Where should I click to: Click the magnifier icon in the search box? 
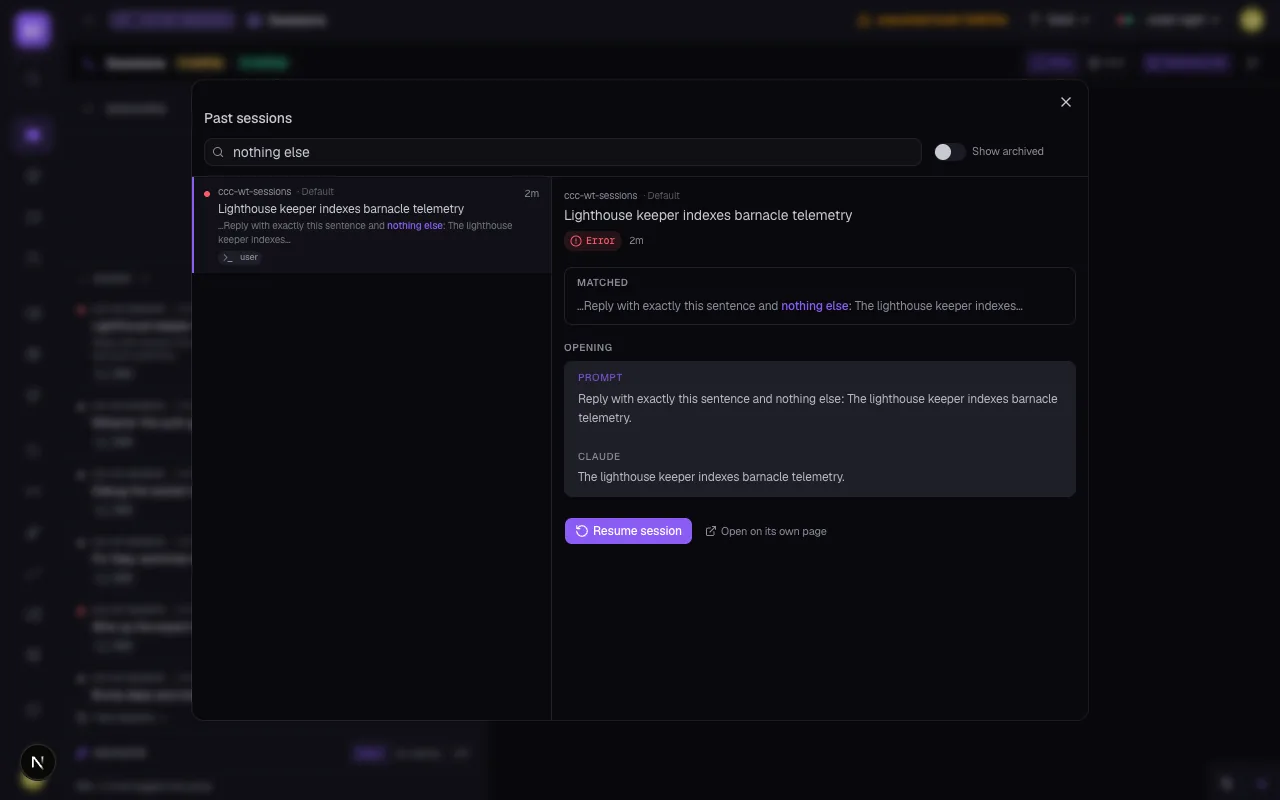point(218,152)
